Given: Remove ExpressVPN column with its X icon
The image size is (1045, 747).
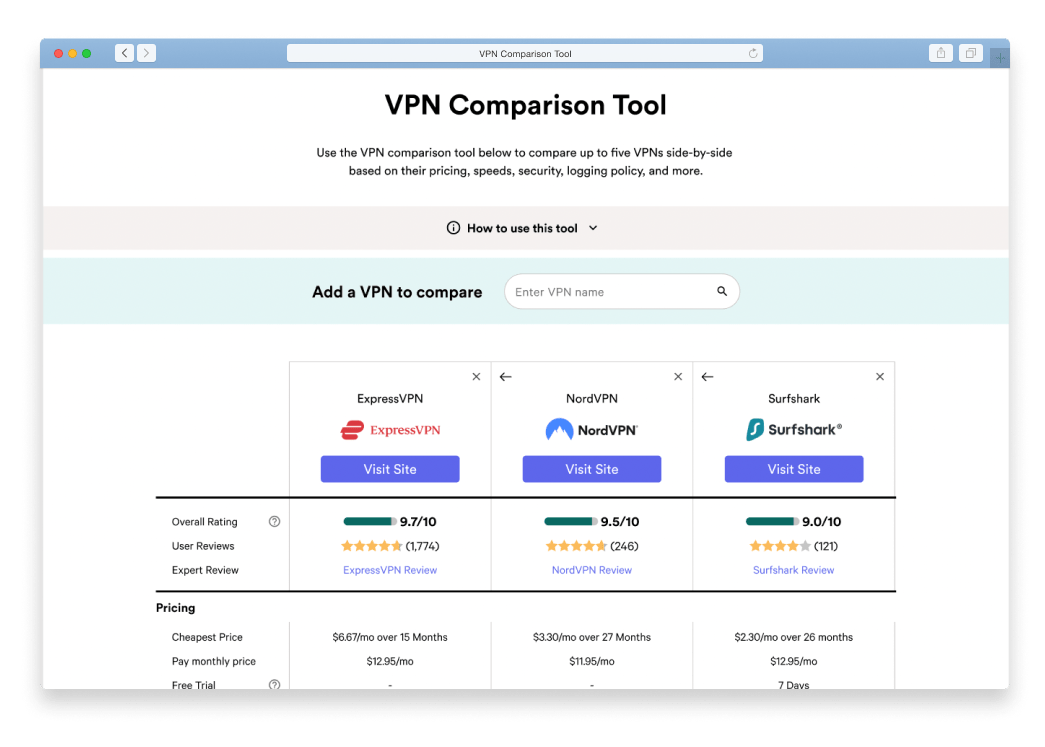Looking at the screenshot, I should (476, 377).
